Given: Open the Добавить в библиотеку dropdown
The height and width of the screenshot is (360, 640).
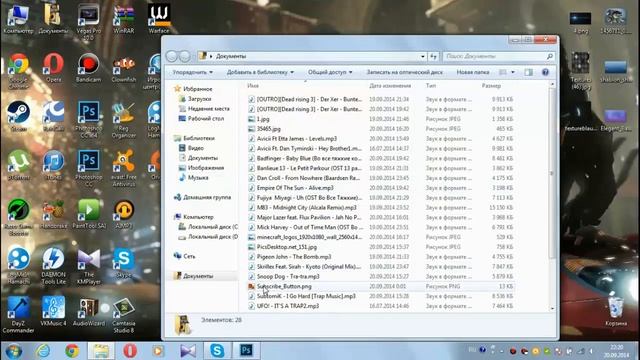Looking at the screenshot, I should (260, 72).
